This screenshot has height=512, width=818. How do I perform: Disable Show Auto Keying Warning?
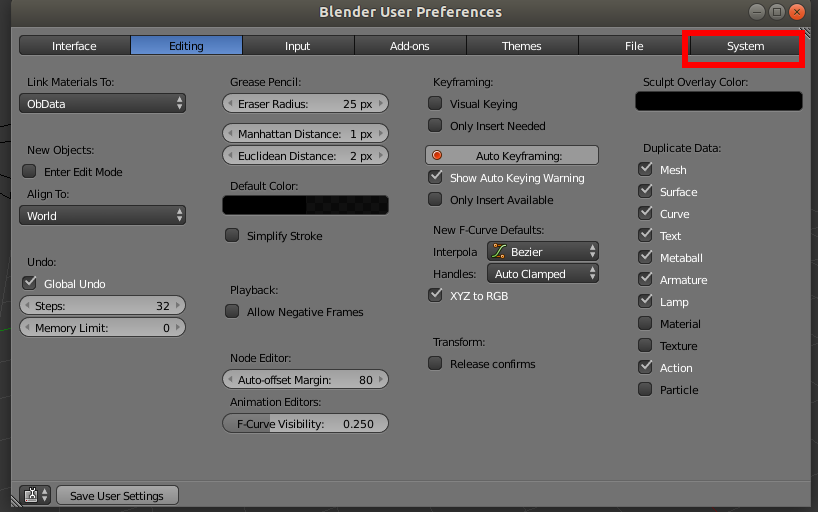click(435, 177)
